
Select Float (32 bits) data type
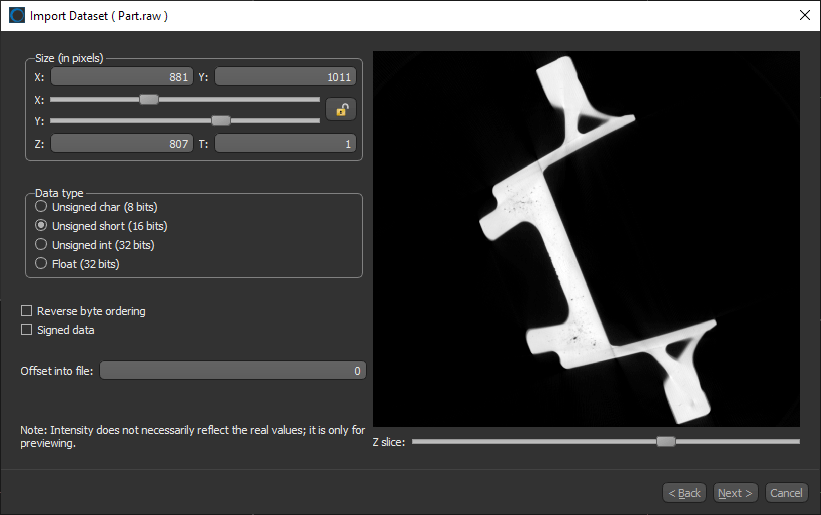[41, 263]
